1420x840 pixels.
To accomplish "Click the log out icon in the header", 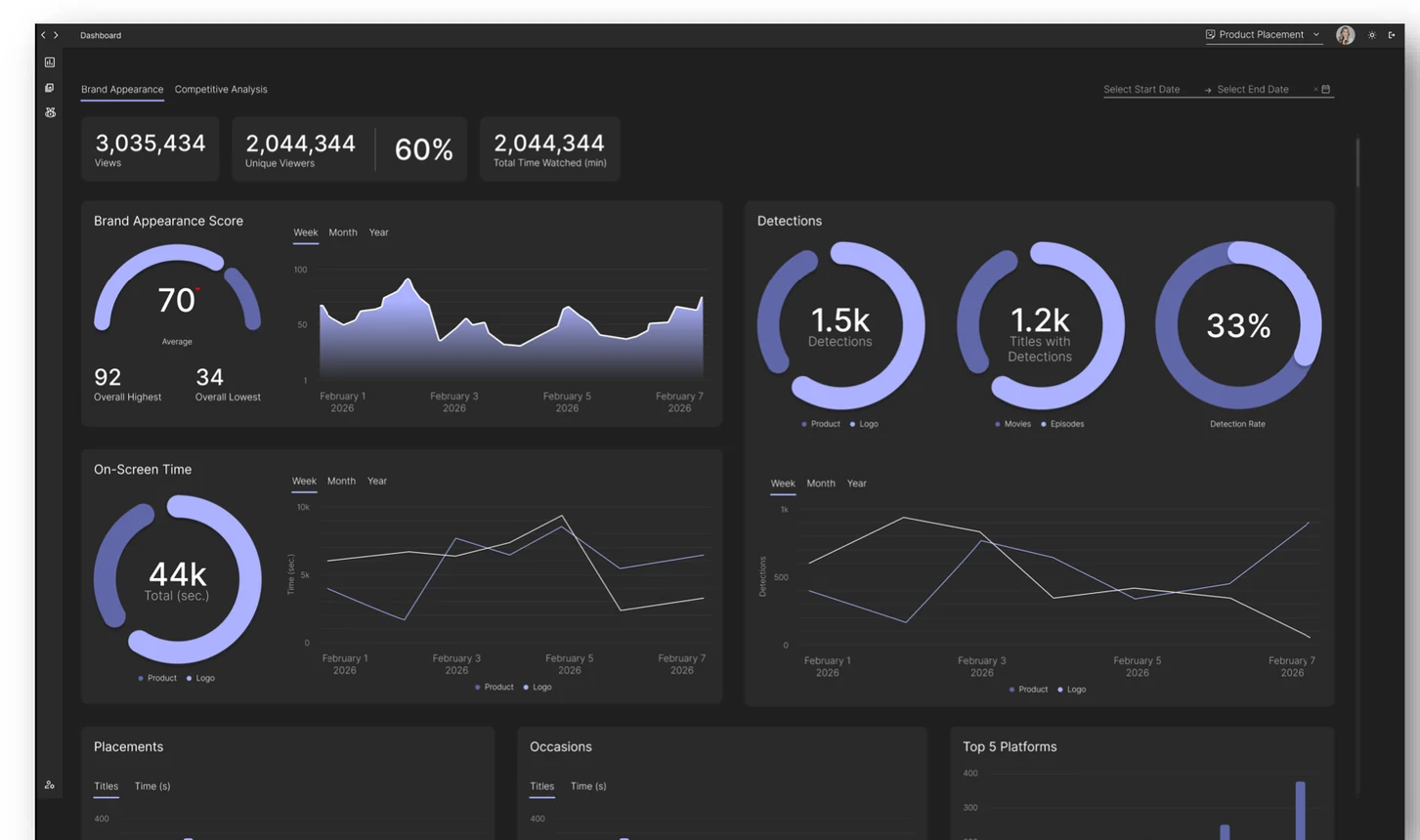I will (1392, 34).
